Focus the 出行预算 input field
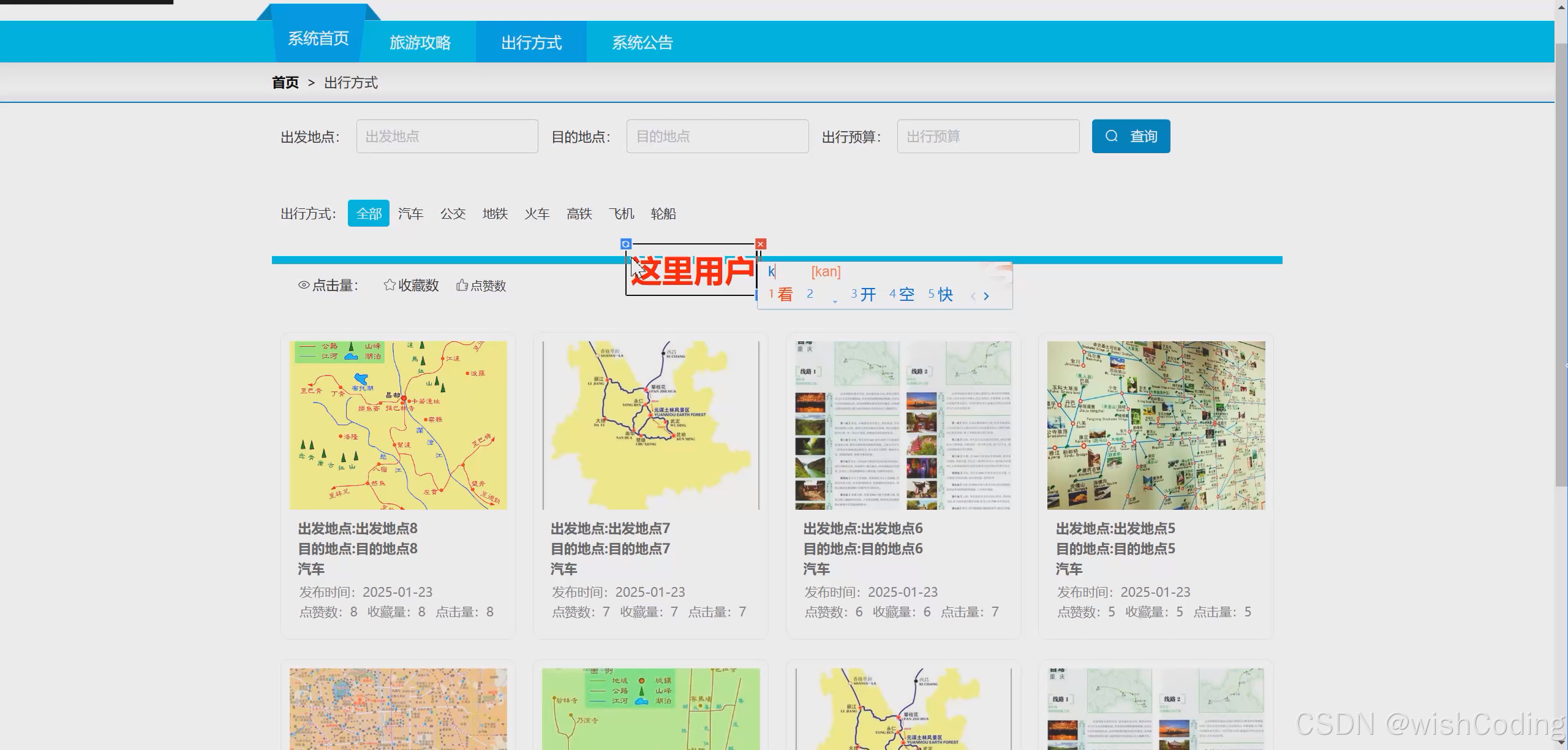This screenshot has height=750, width=1568. (988, 136)
